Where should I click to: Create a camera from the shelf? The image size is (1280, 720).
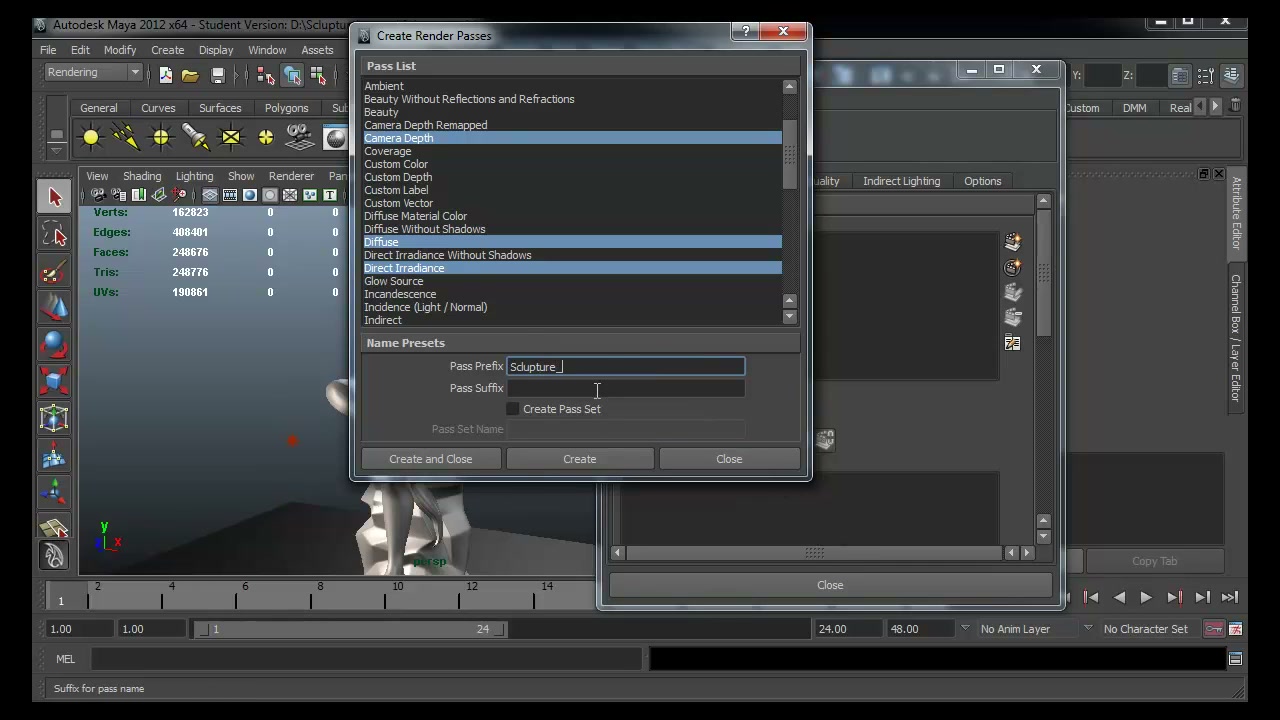300,137
